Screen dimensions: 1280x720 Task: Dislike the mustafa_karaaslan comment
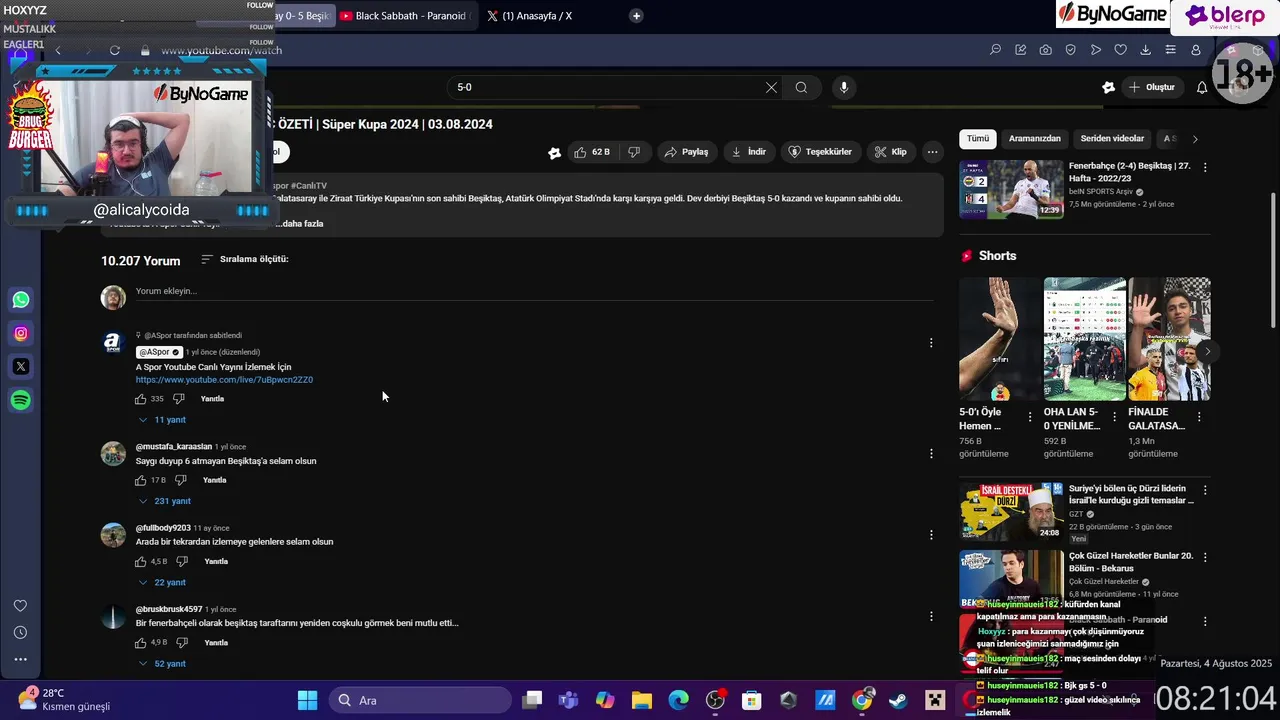(180, 480)
